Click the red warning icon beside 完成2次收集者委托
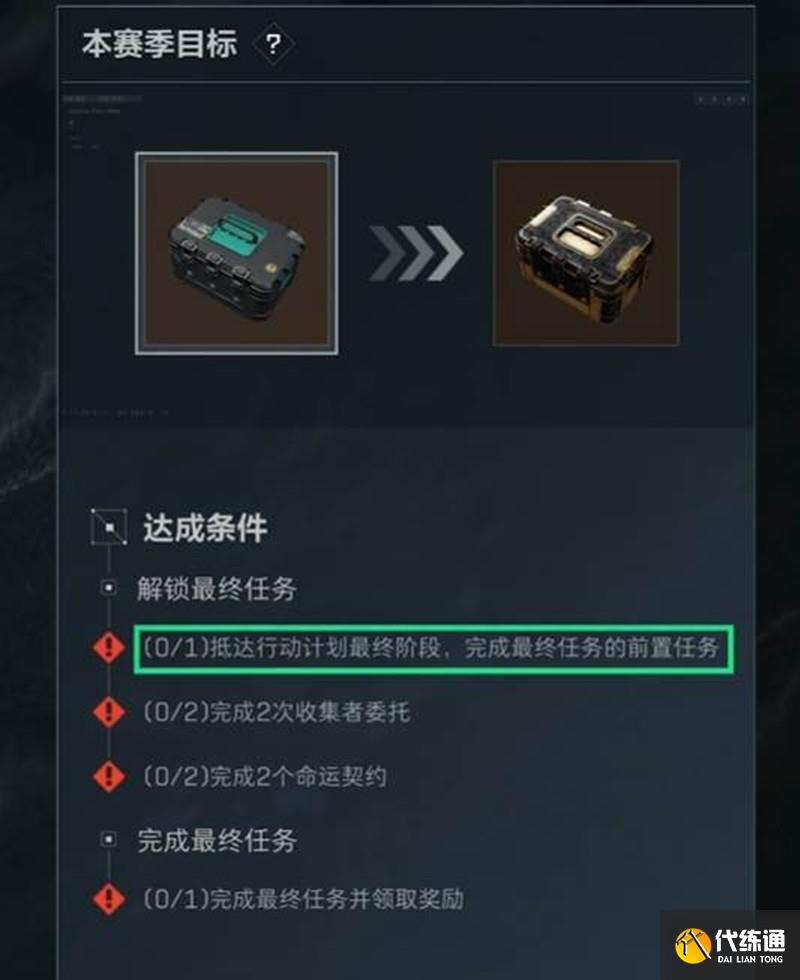 109,712
